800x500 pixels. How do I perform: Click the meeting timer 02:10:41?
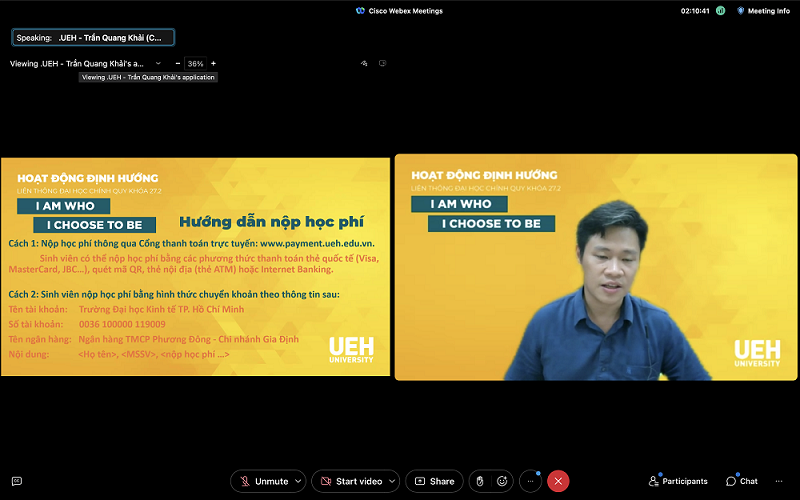click(x=695, y=11)
